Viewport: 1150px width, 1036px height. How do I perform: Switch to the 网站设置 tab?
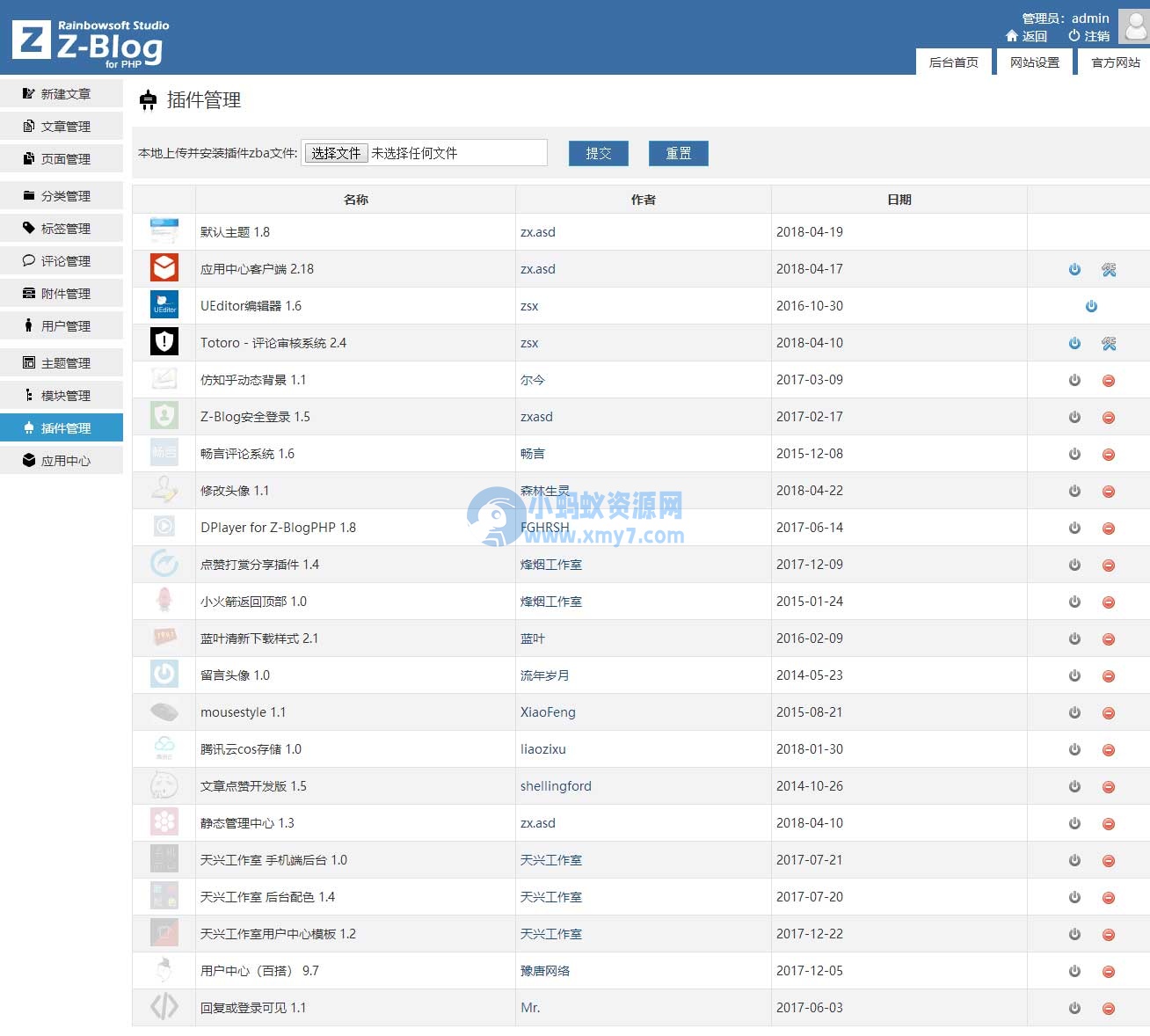[x=1033, y=62]
